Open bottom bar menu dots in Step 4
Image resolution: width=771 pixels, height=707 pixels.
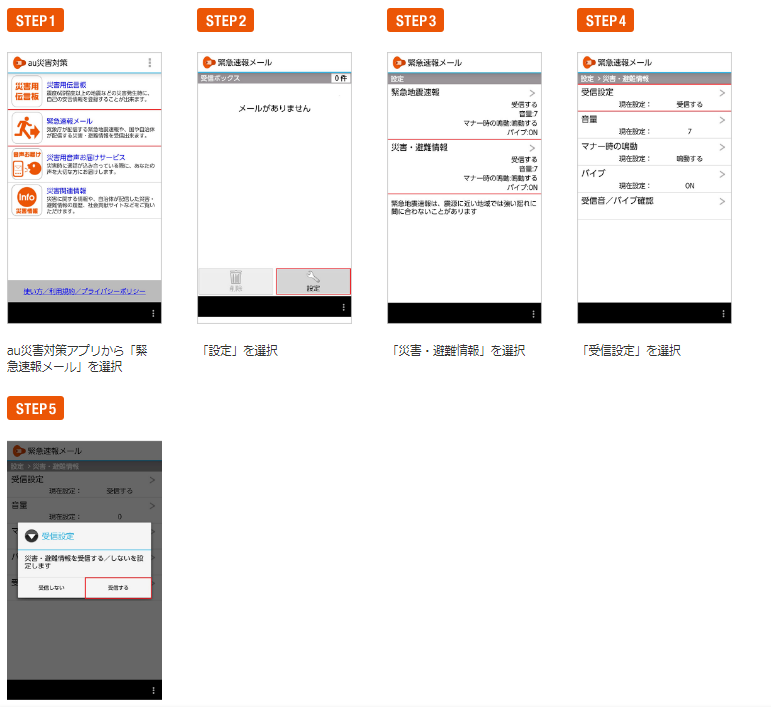click(x=723, y=314)
